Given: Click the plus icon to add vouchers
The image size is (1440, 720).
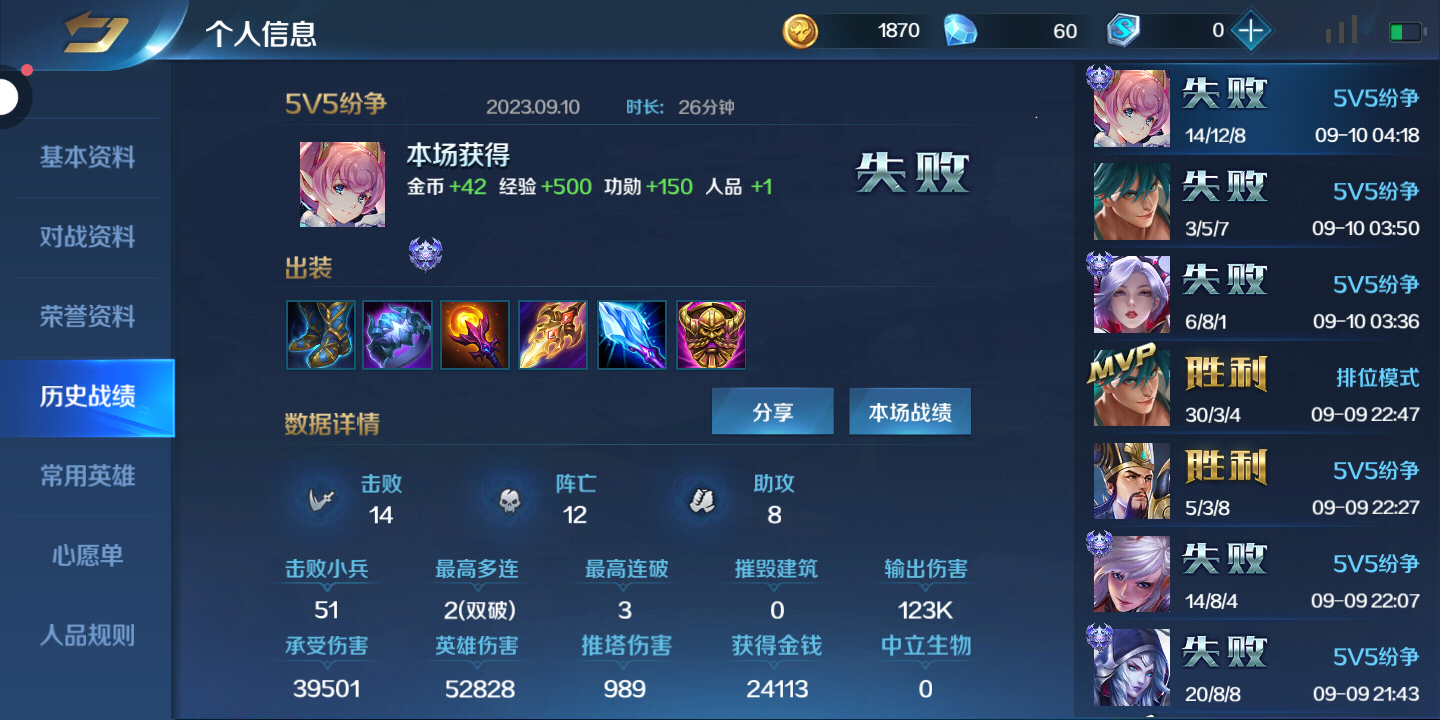Looking at the screenshot, I should coord(1250,31).
